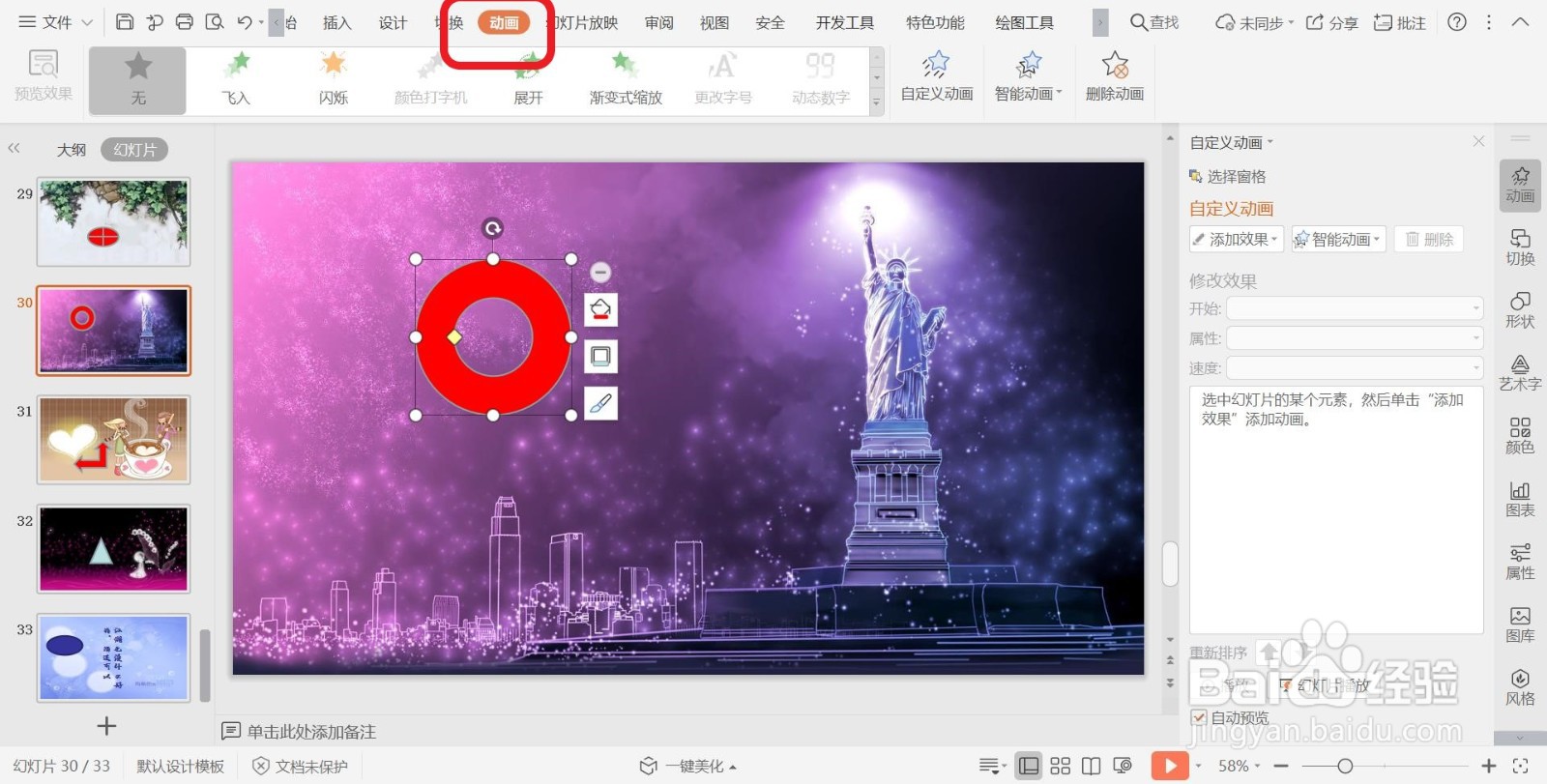This screenshot has height=784, width=1547.
Task: Click 查找 search button
Action: [1154, 22]
